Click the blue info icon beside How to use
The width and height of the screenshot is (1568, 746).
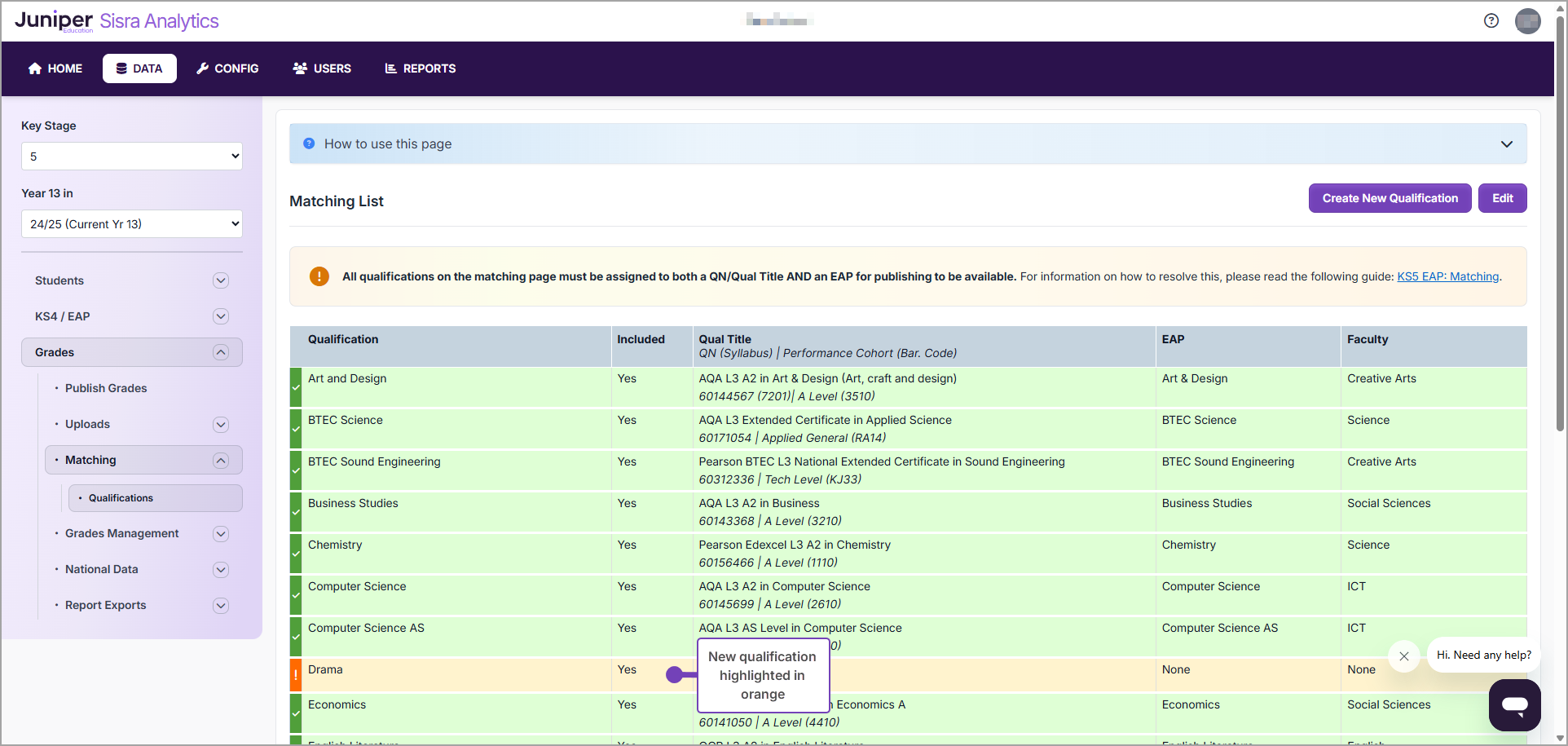[309, 143]
